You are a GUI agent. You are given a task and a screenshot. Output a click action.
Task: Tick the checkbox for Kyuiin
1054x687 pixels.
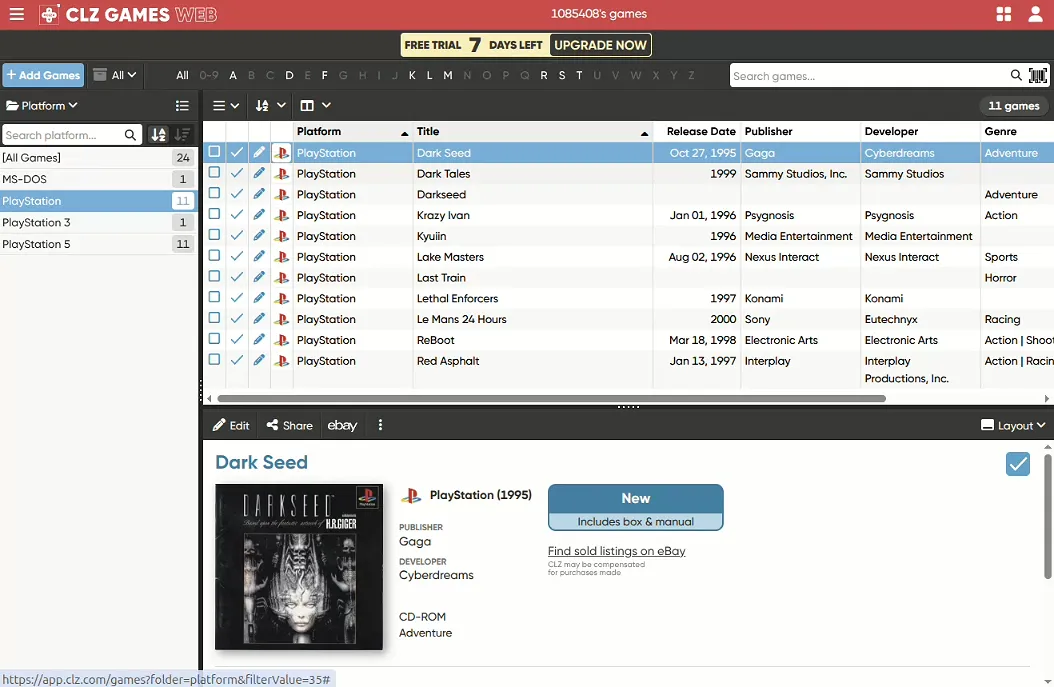(214, 235)
